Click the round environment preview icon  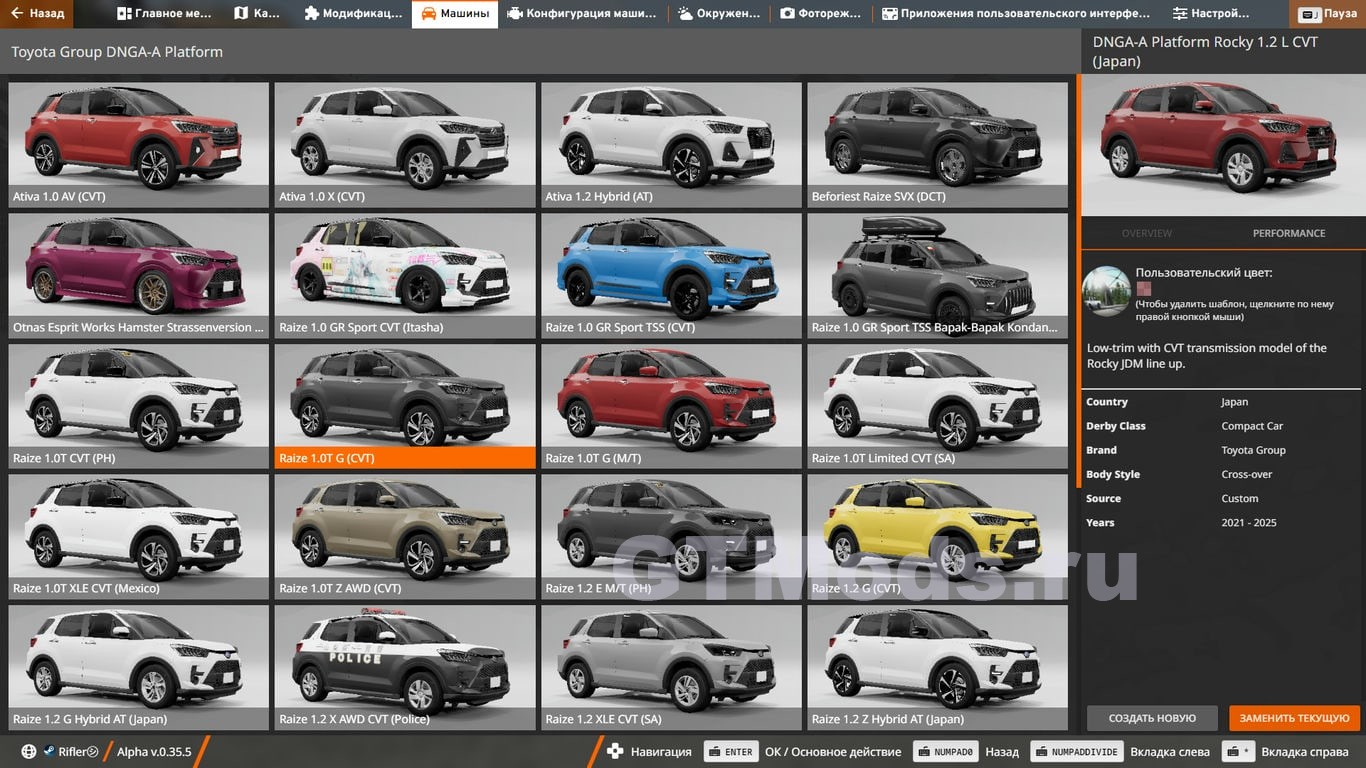(1106, 291)
